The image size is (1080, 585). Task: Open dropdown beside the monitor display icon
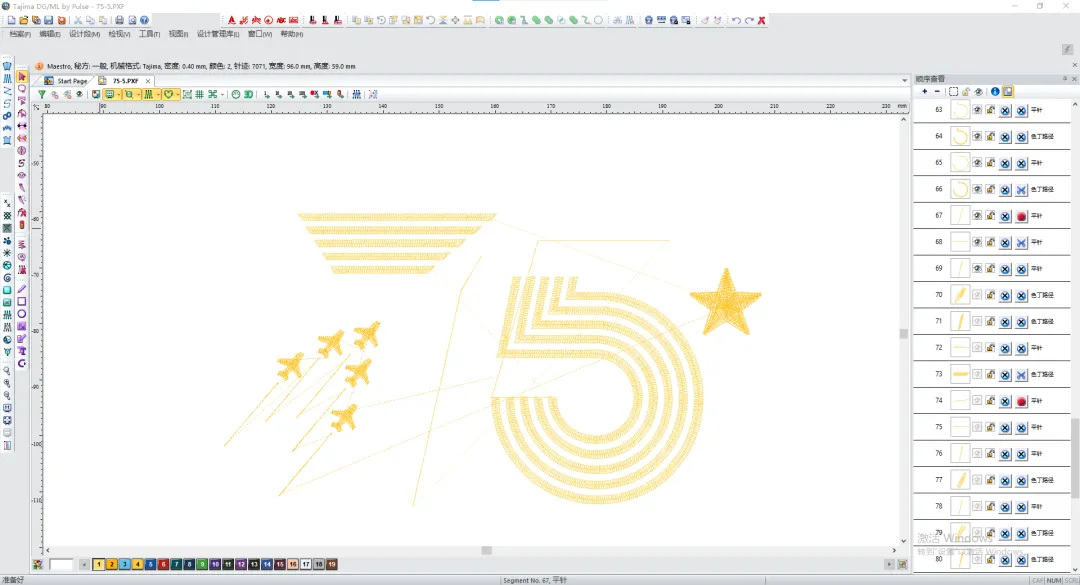point(119,94)
